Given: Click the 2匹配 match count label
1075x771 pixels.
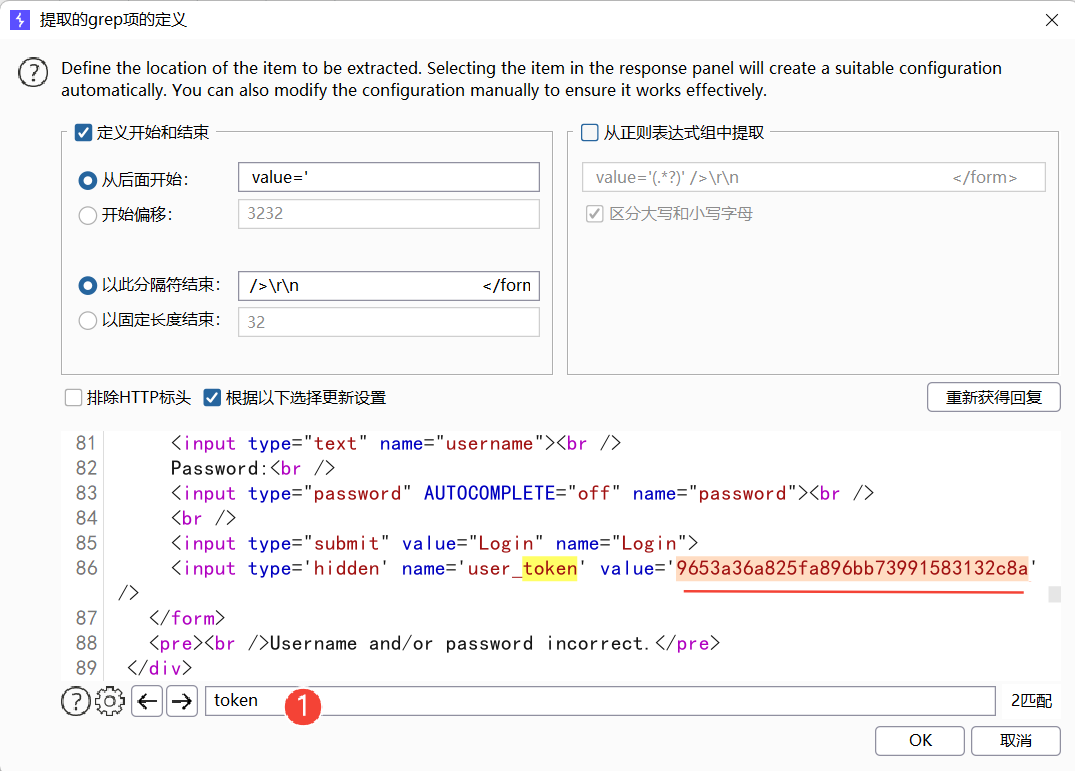Looking at the screenshot, I should tap(1031, 701).
